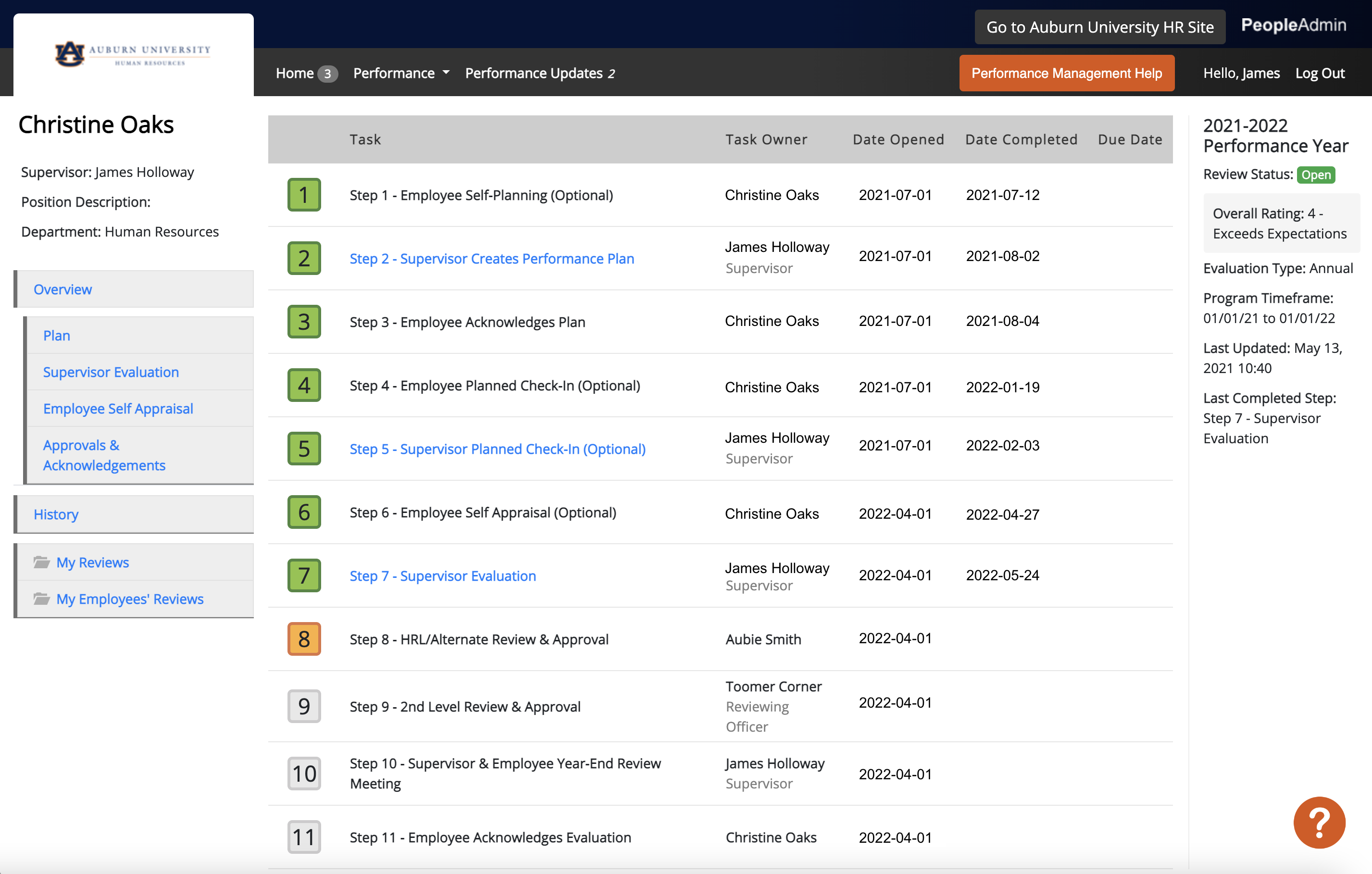Click the gray step 10 number badge

304,774
